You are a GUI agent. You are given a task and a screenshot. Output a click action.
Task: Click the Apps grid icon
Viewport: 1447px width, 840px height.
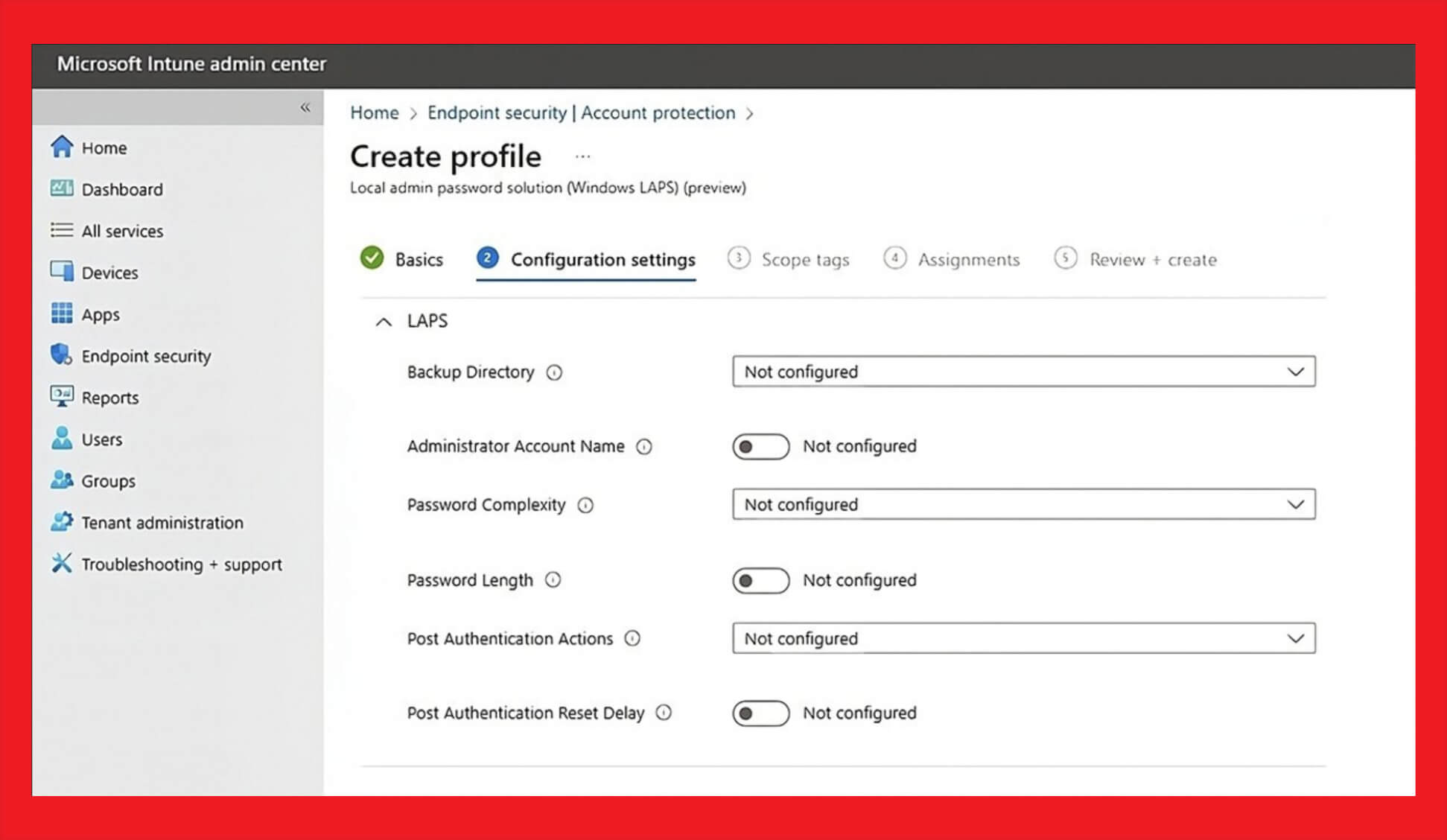62,313
